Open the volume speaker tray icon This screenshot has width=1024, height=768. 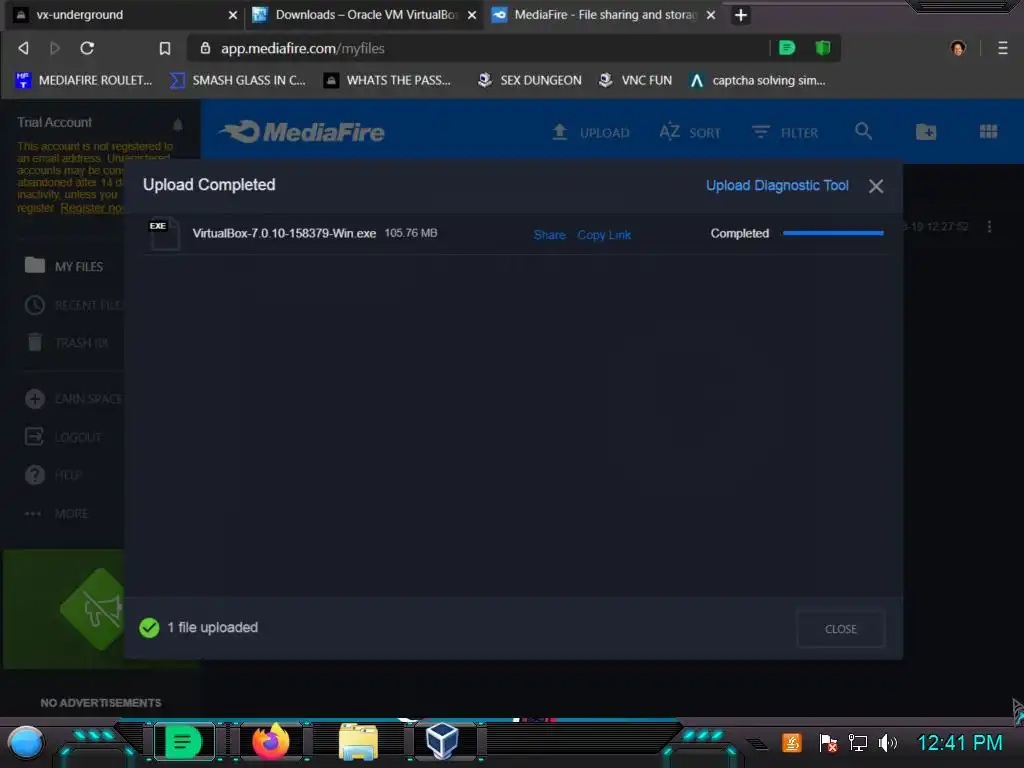[x=888, y=743]
